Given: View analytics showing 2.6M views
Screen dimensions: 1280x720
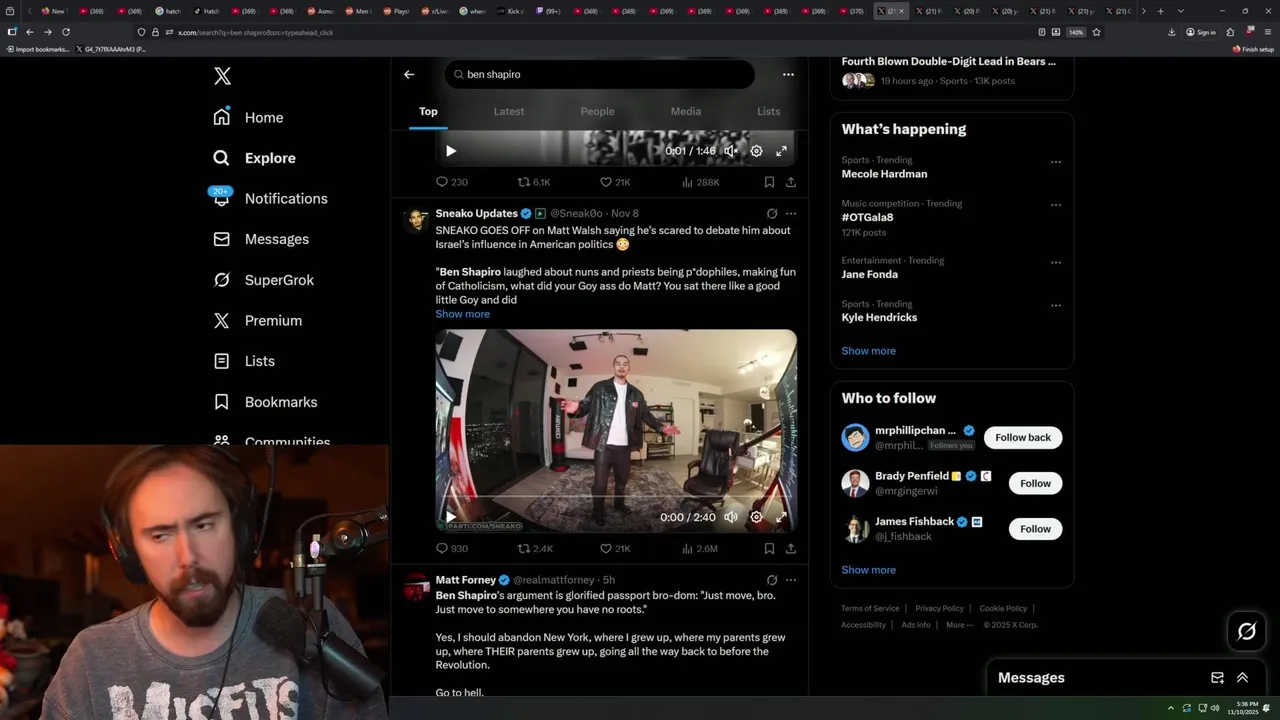Looking at the screenshot, I should 700,548.
